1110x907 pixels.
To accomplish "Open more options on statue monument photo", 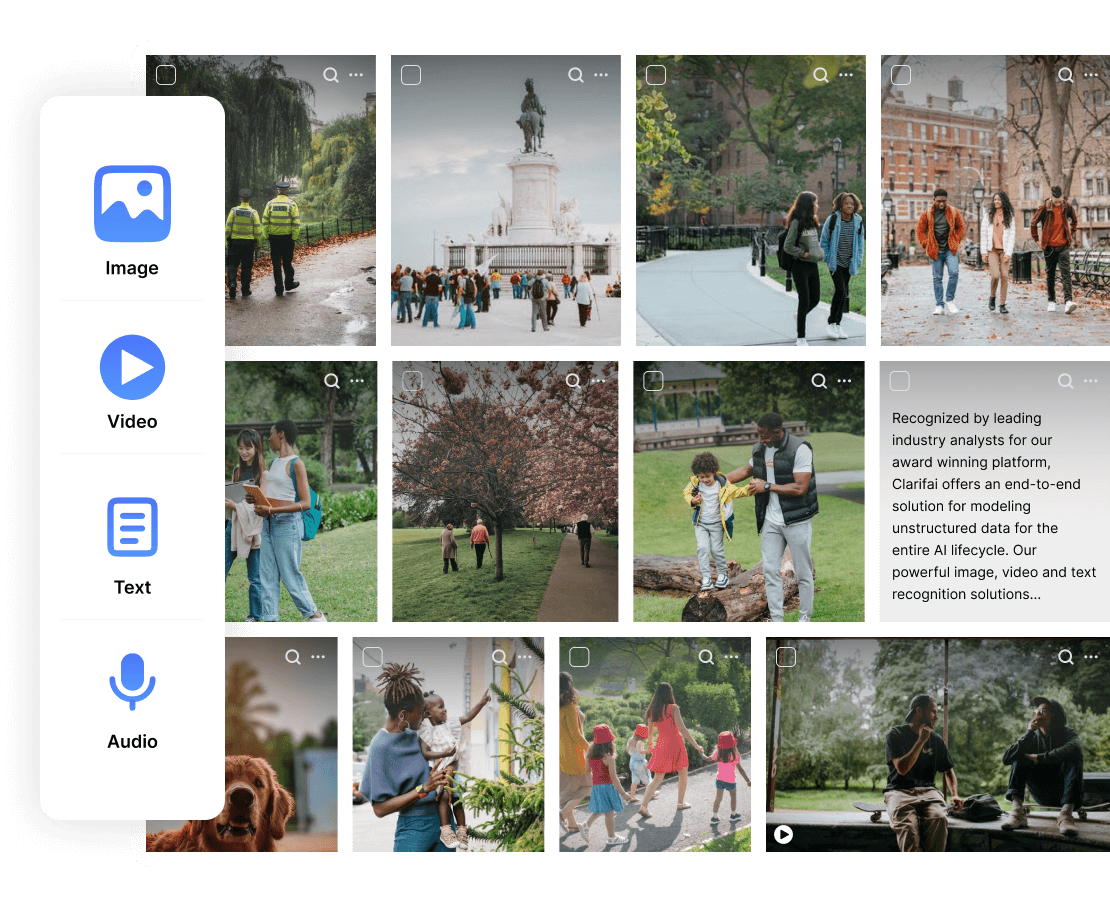I will coord(601,75).
